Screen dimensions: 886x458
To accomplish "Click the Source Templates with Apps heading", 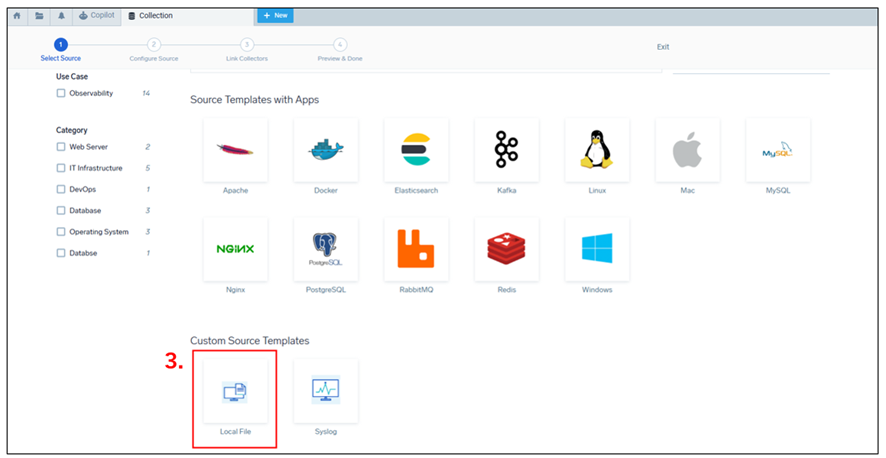I will point(254,100).
